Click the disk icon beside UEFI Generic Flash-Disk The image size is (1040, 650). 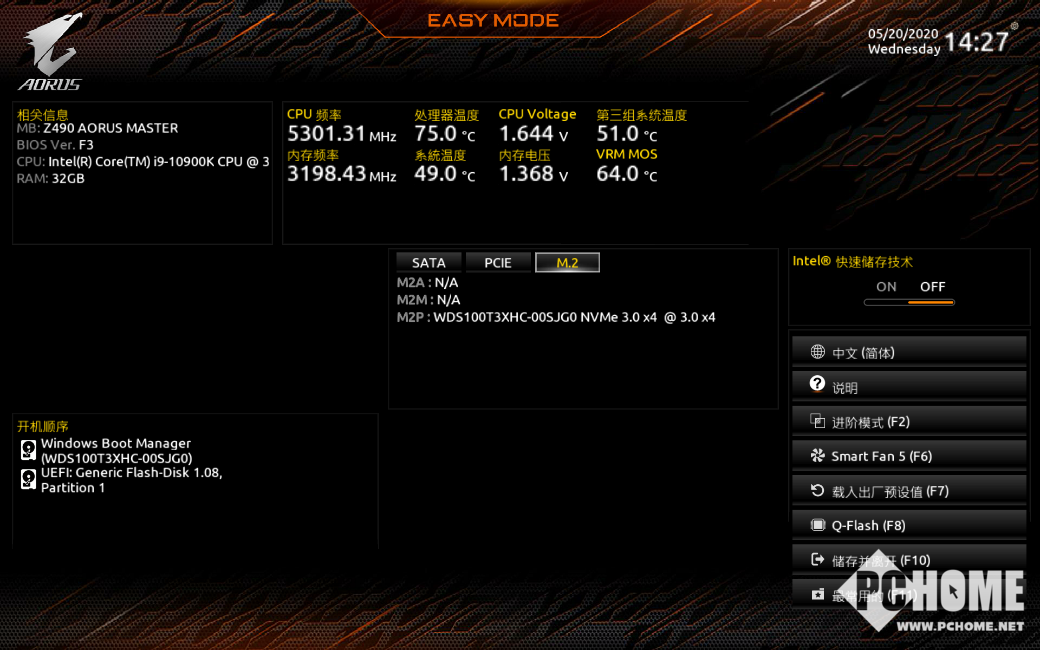[28, 480]
